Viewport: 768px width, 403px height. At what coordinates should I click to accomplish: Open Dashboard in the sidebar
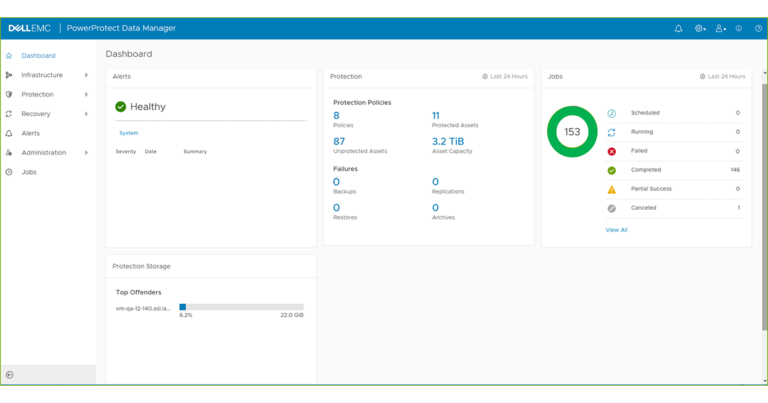[38, 56]
